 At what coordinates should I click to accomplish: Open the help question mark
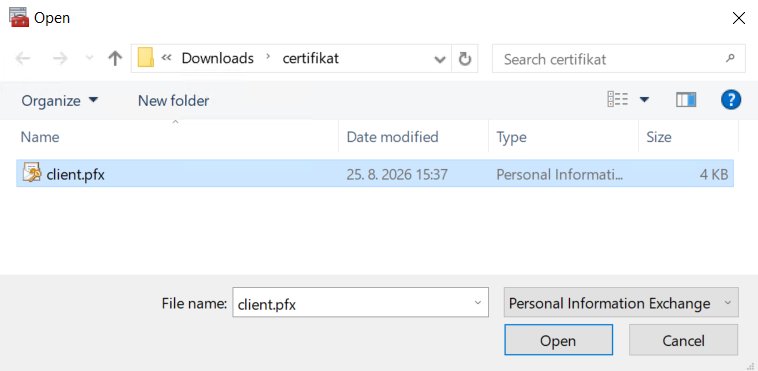730,100
